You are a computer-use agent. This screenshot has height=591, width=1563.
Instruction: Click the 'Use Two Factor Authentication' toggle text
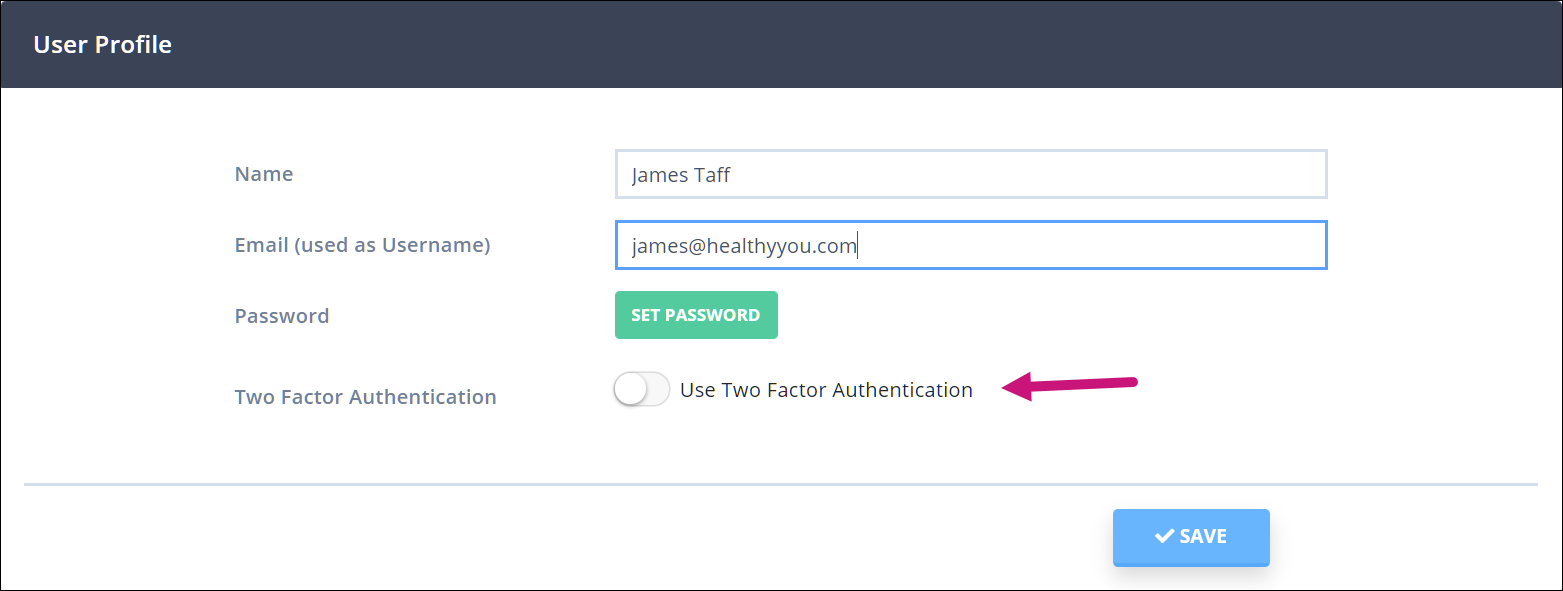[x=826, y=390]
